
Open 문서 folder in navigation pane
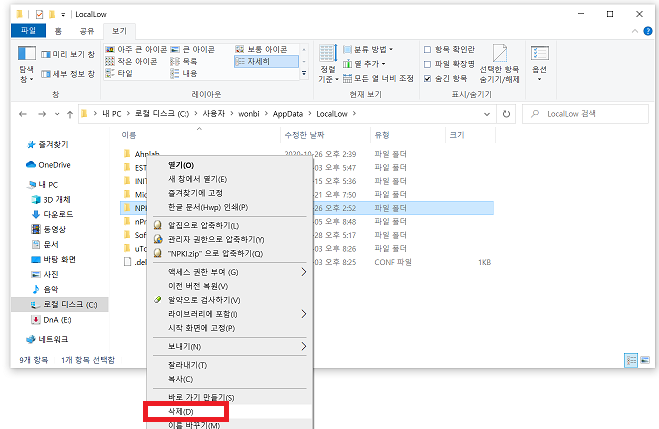point(45,245)
